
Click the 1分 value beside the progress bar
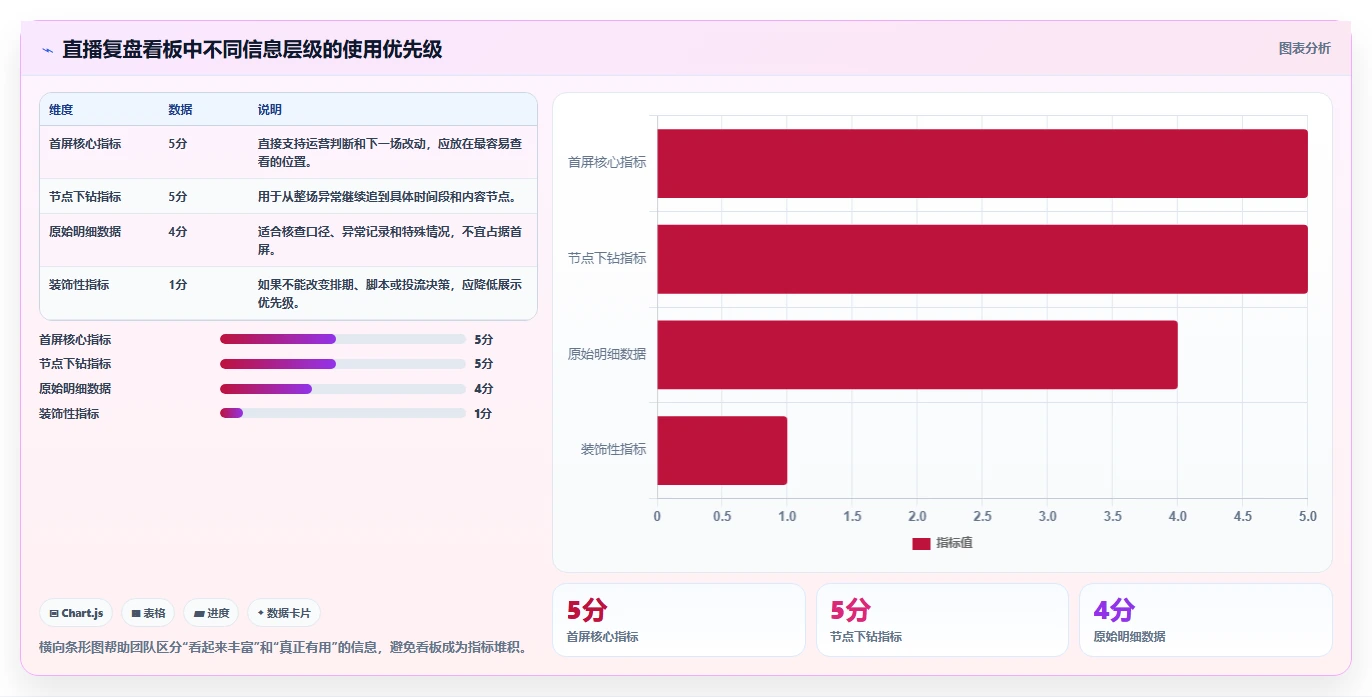[x=483, y=414]
